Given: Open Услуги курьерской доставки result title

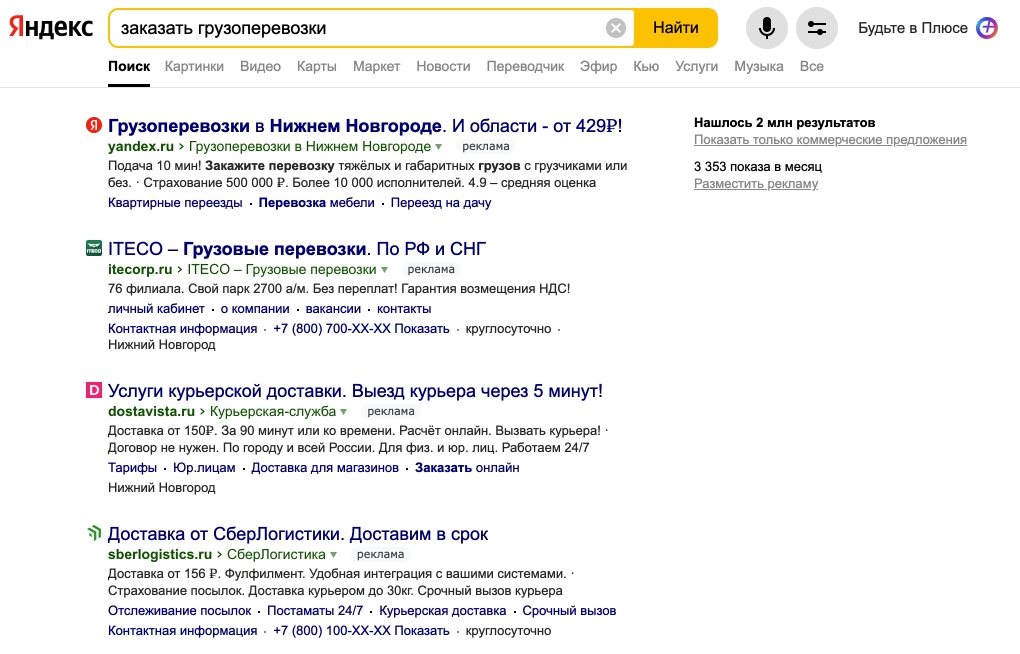Looking at the screenshot, I should [355, 390].
